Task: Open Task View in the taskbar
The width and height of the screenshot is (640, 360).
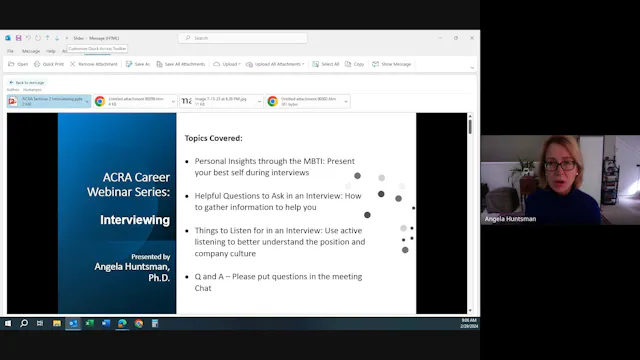Action: 40,323
